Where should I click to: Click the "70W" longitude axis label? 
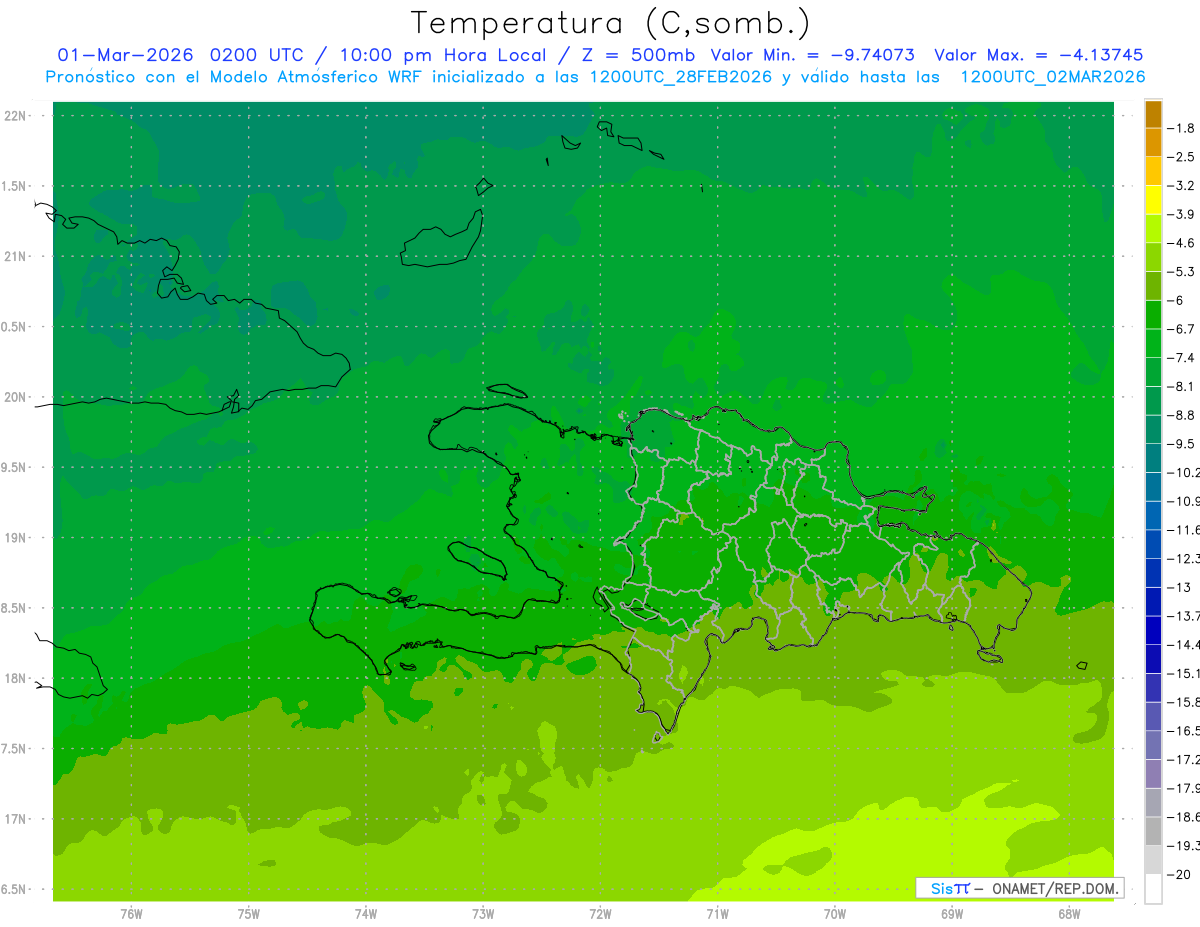pos(835,914)
